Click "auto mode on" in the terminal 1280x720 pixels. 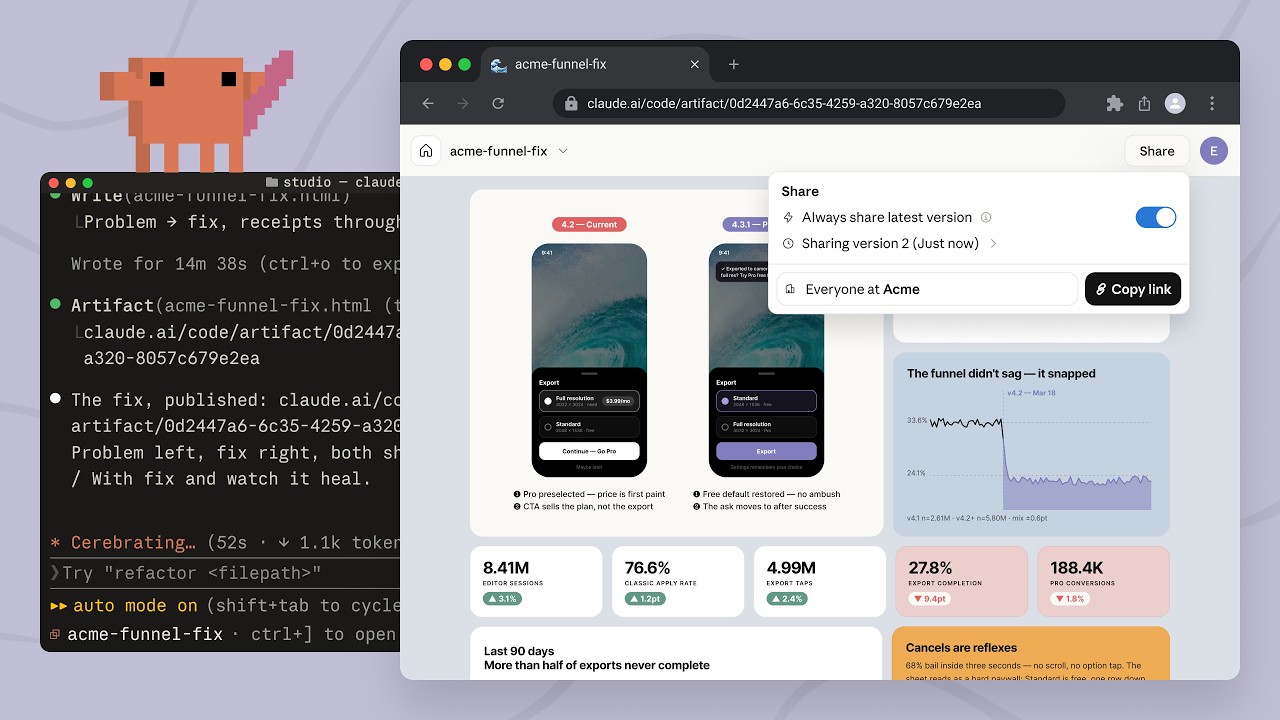pyautogui.click(x=135, y=605)
